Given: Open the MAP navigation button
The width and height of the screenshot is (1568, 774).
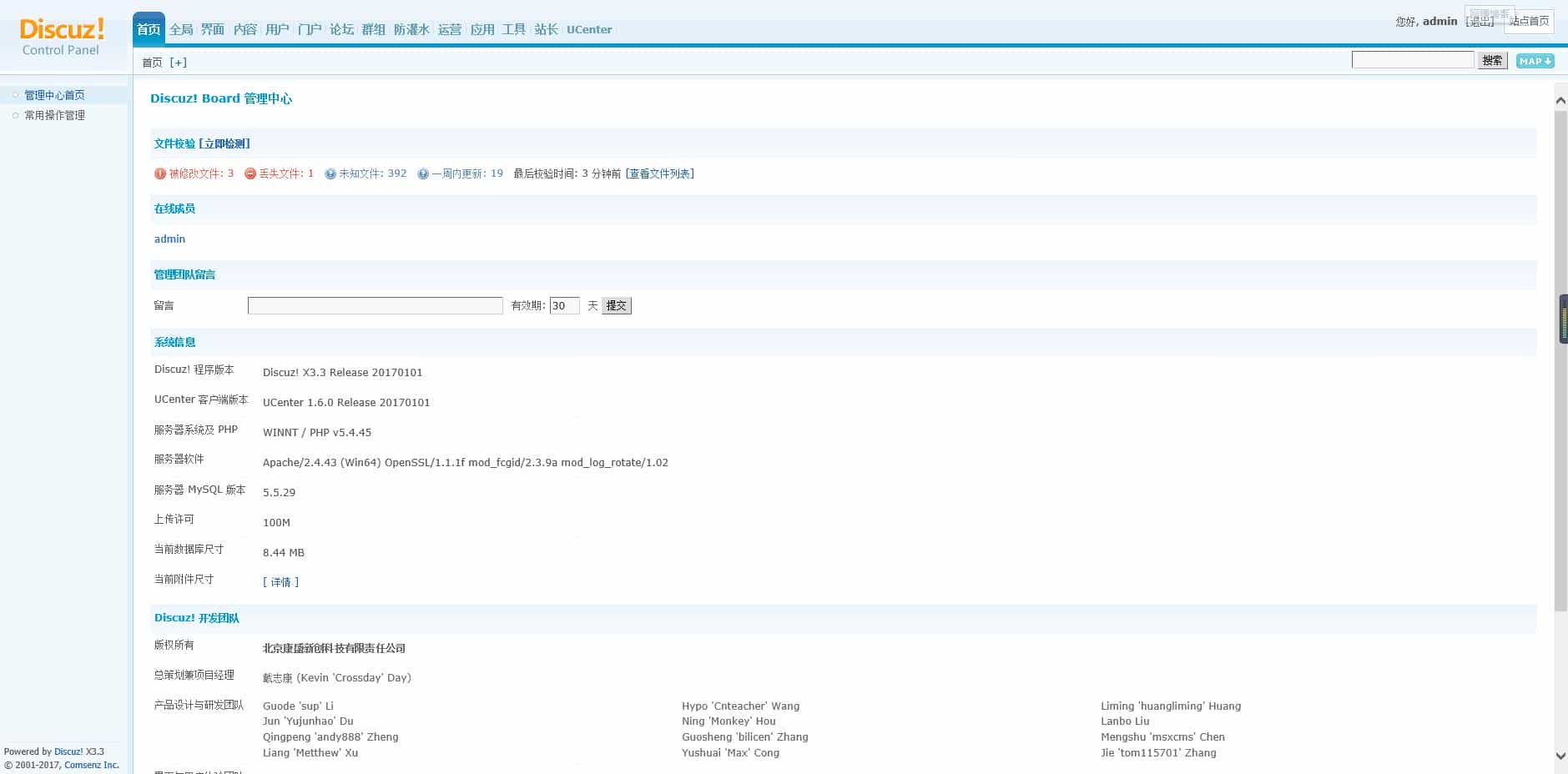Looking at the screenshot, I should pos(1535,61).
